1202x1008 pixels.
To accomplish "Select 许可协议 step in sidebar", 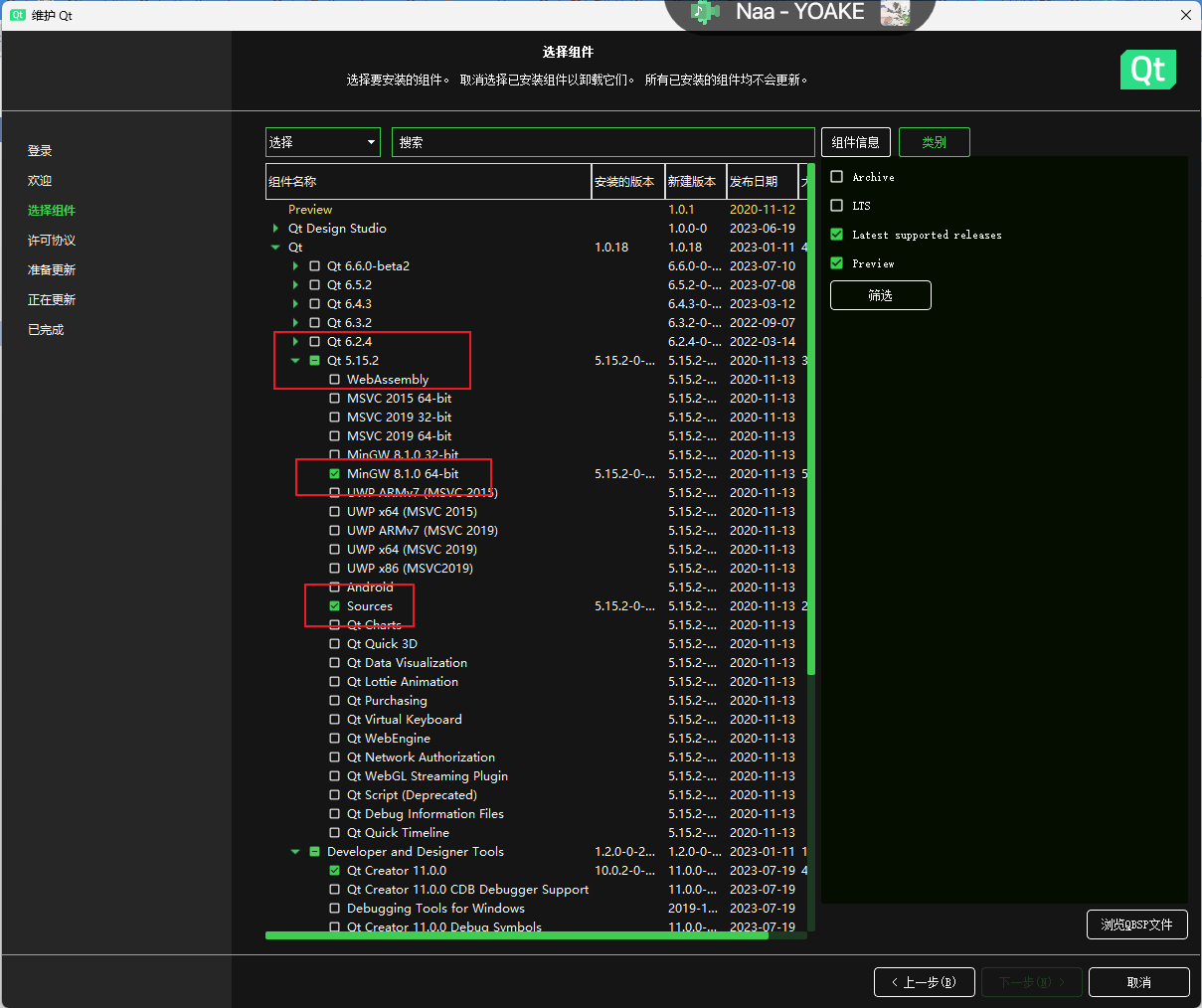I will [52, 241].
